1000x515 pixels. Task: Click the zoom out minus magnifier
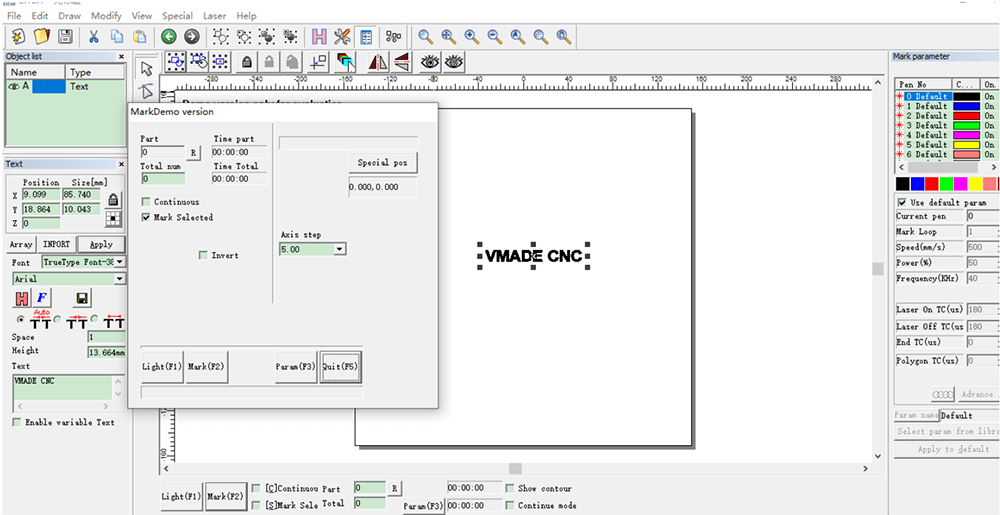[x=494, y=36]
